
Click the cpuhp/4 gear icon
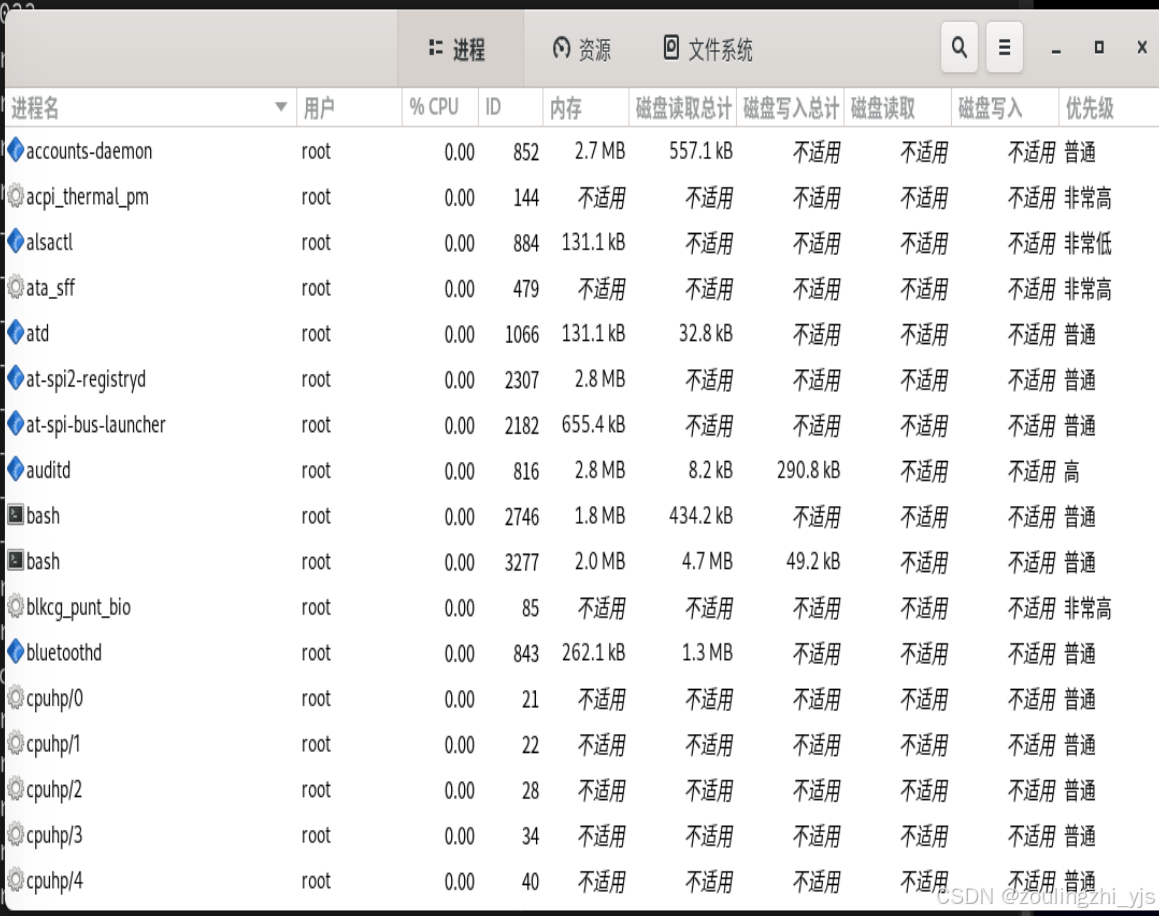(x=16, y=880)
